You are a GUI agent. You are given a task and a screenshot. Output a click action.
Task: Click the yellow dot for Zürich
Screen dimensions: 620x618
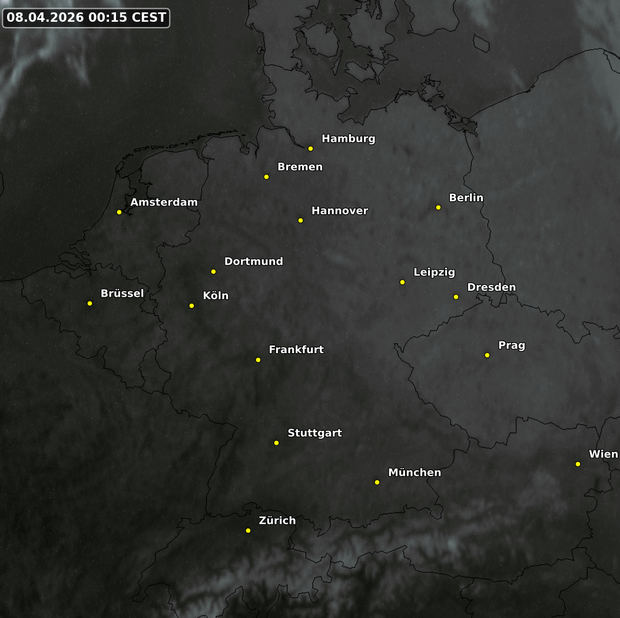click(248, 531)
